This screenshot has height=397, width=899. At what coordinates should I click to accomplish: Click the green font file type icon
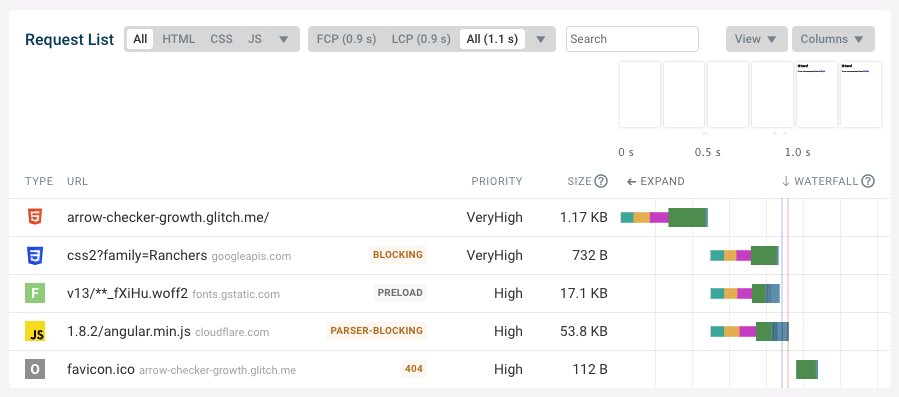(34, 293)
